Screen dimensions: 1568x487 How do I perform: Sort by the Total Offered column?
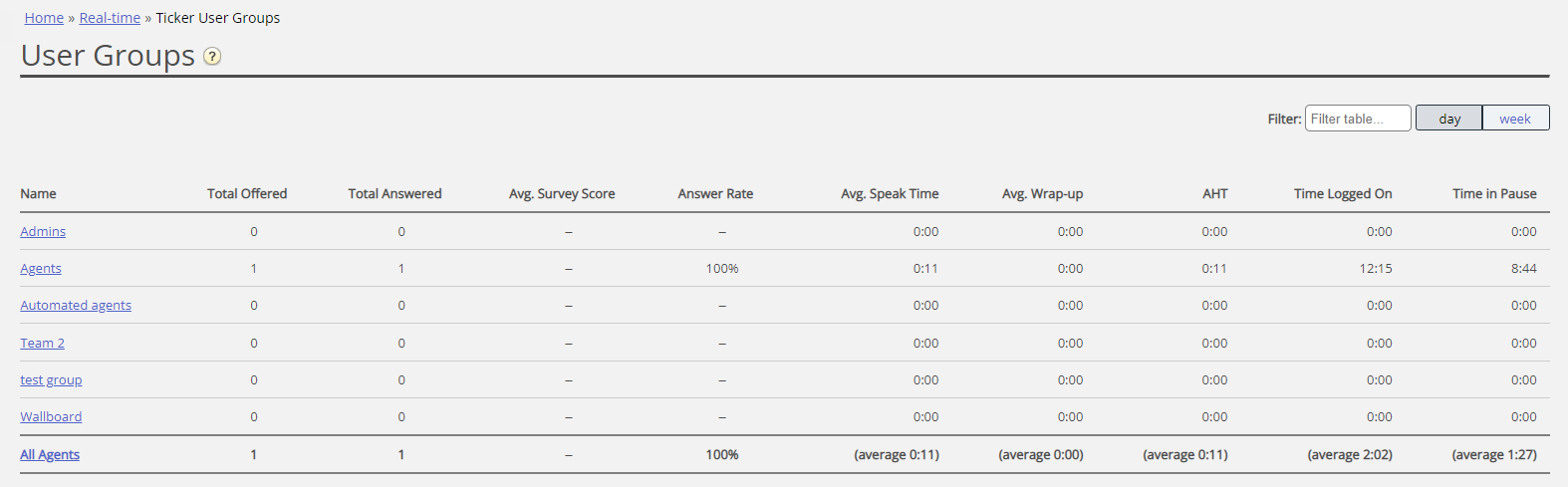246,194
